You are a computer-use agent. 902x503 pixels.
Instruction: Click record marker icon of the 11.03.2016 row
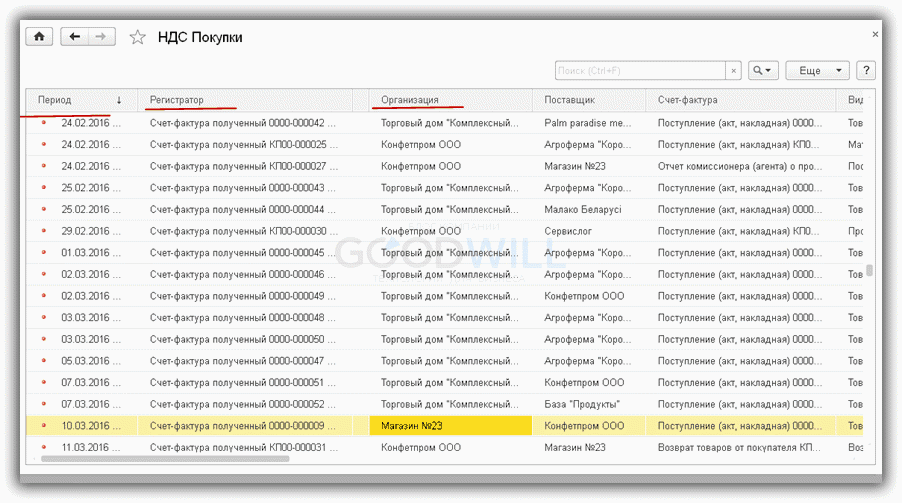[x=43, y=447]
